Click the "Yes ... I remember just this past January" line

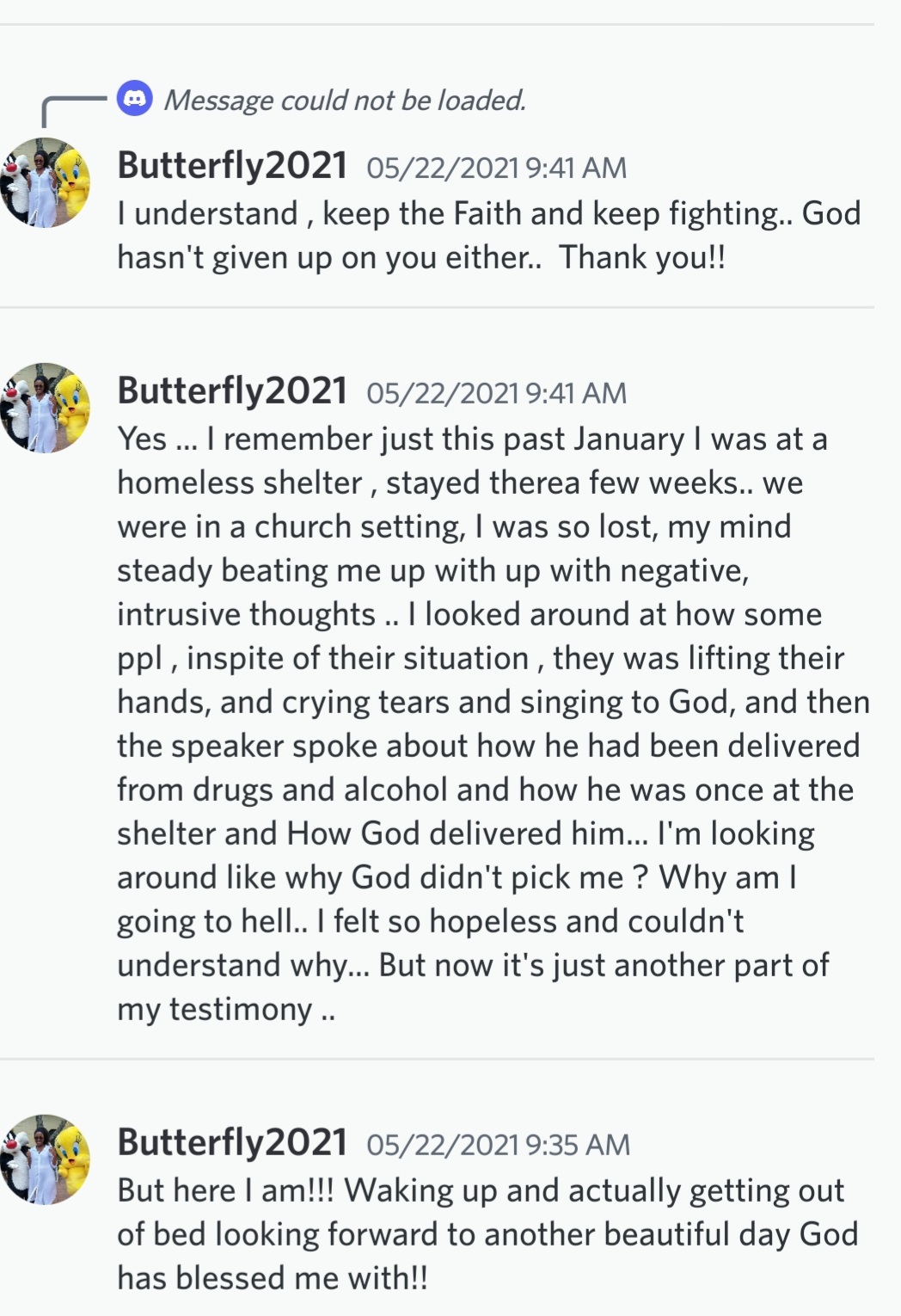point(472,439)
